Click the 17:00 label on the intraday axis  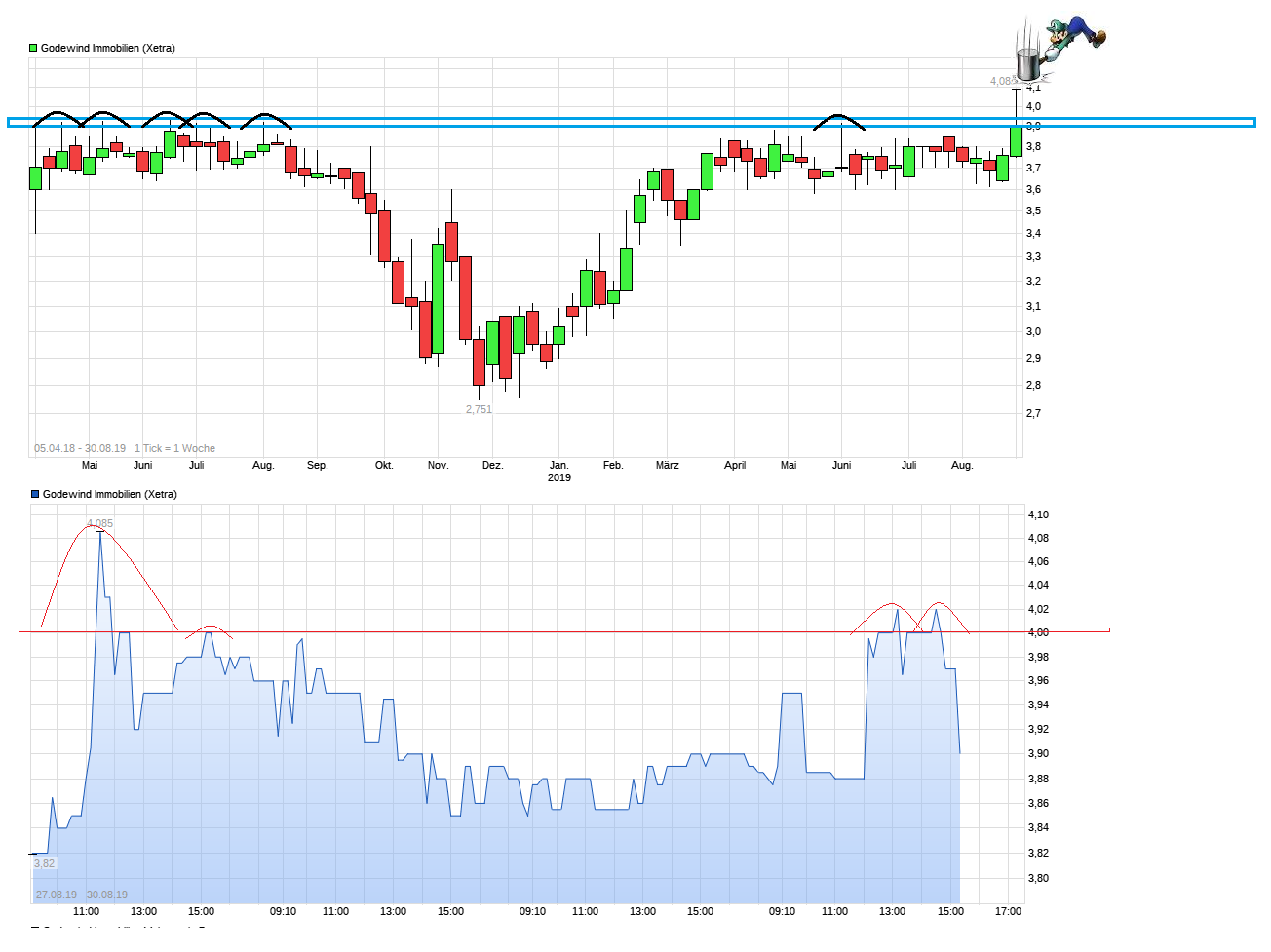coord(1008,911)
